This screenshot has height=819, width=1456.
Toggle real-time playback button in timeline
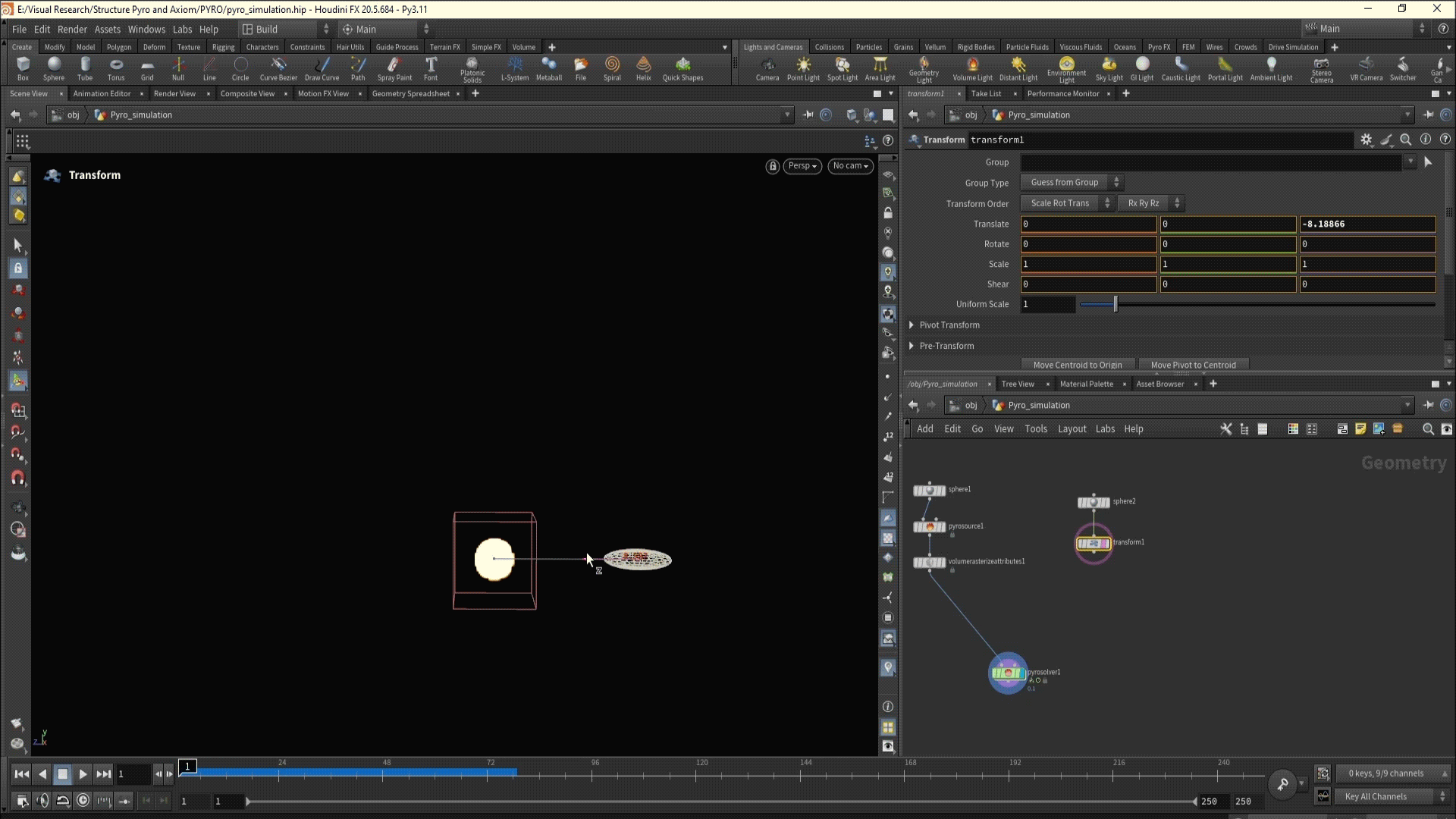click(x=83, y=800)
